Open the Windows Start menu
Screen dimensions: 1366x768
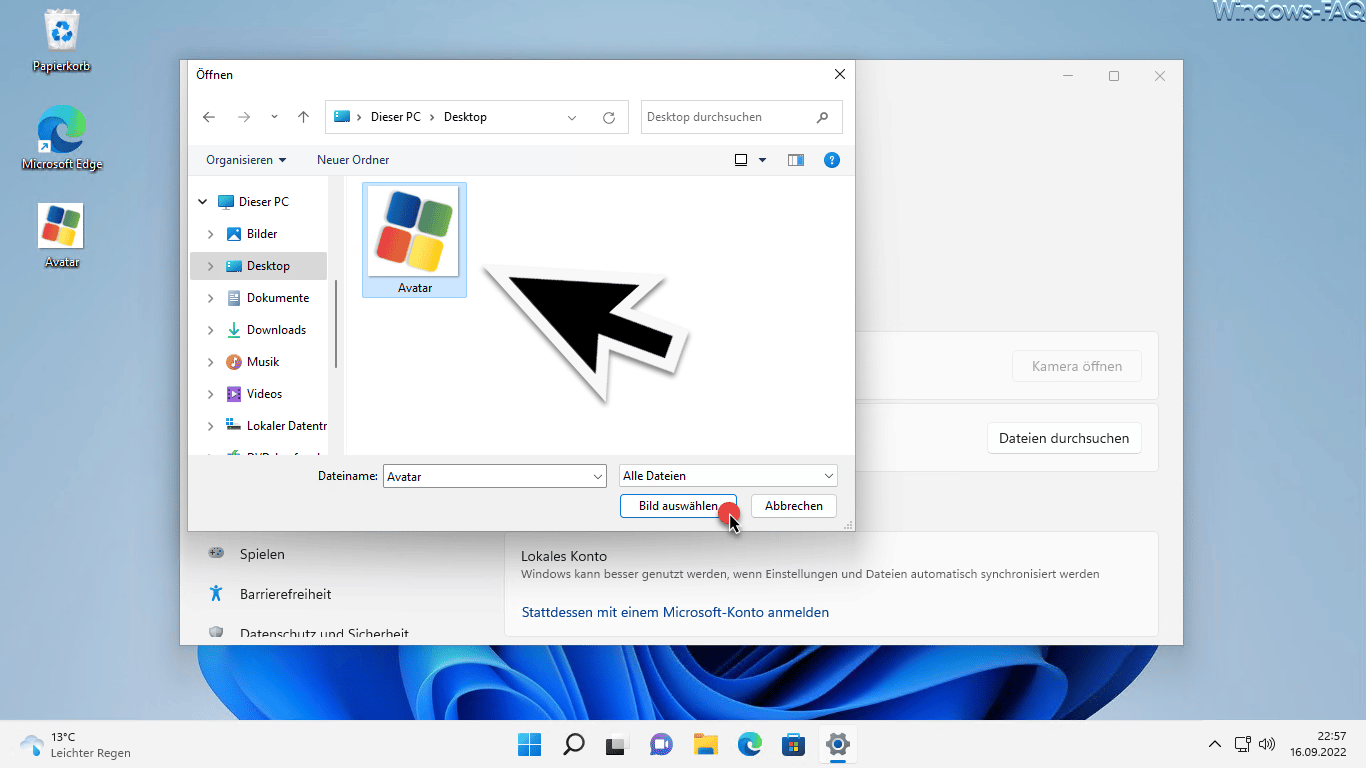(x=529, y=744)
